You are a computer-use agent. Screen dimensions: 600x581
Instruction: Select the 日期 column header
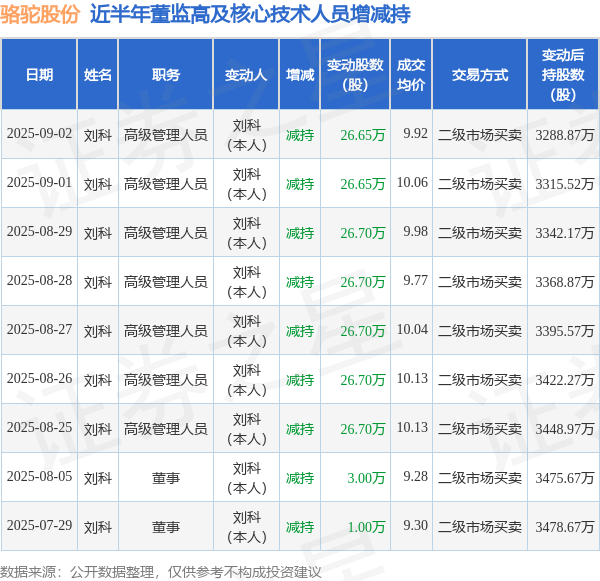pyautogui.click(x=39, y=75)
